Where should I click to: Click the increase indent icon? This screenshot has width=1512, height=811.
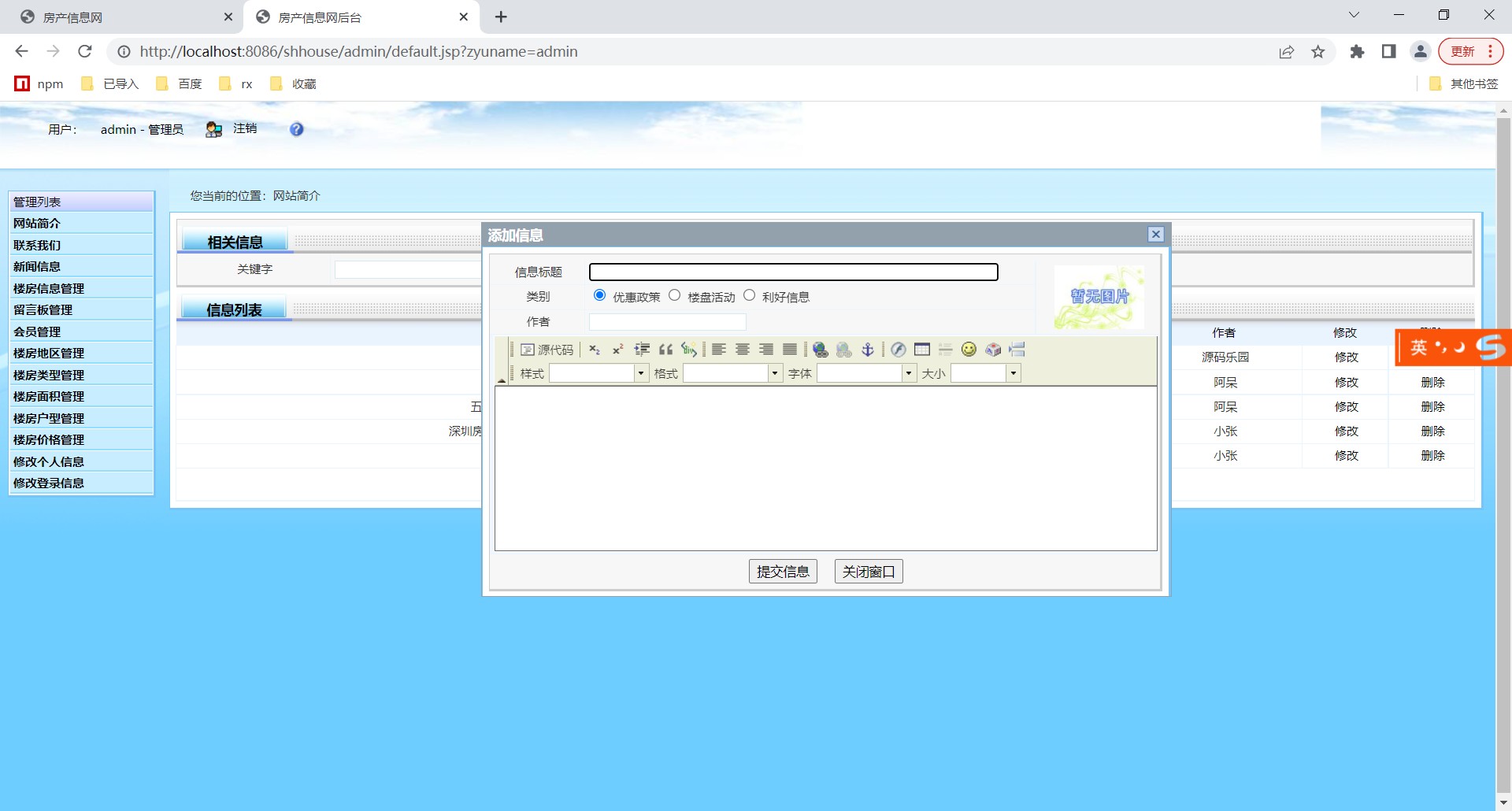(642, 350)
